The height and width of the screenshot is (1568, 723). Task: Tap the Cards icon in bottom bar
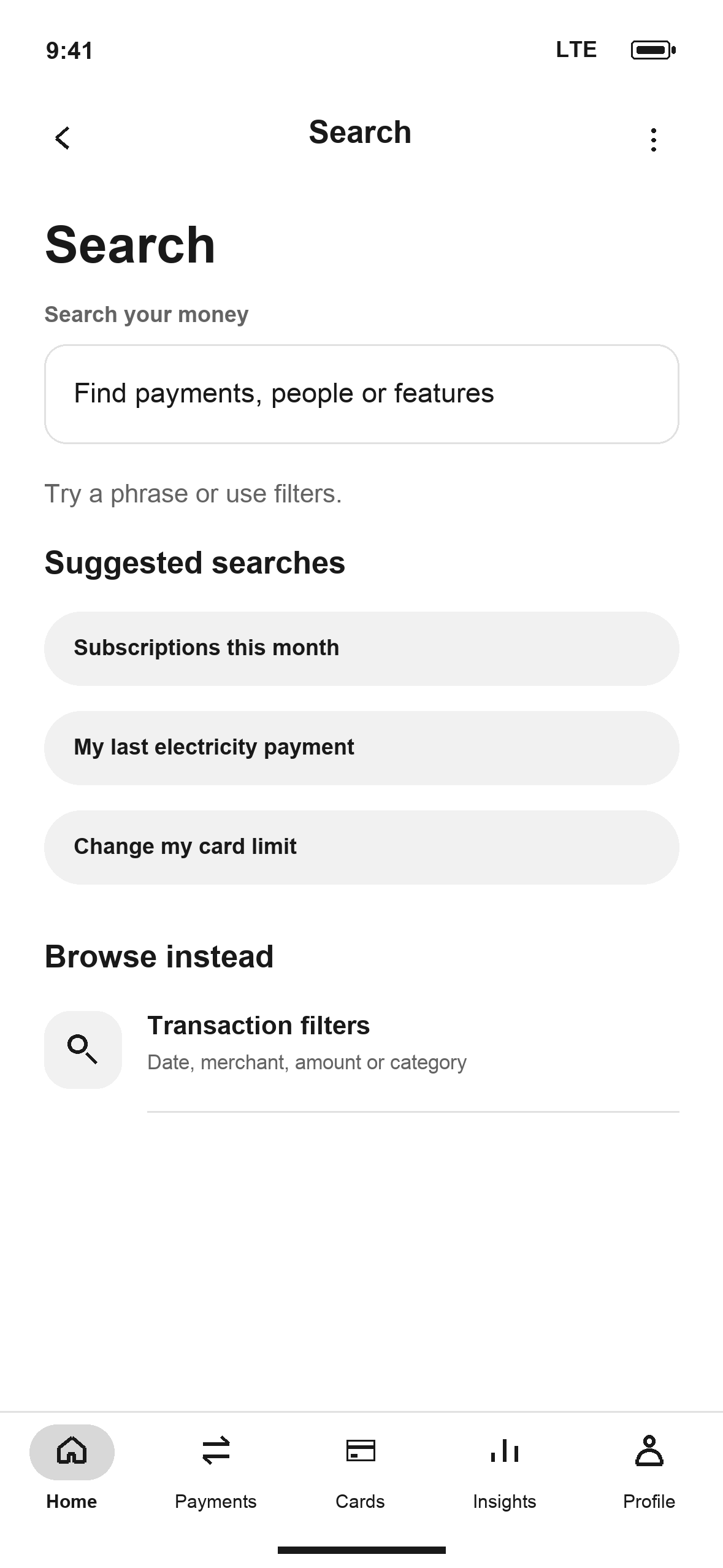tap(361, 1451)
